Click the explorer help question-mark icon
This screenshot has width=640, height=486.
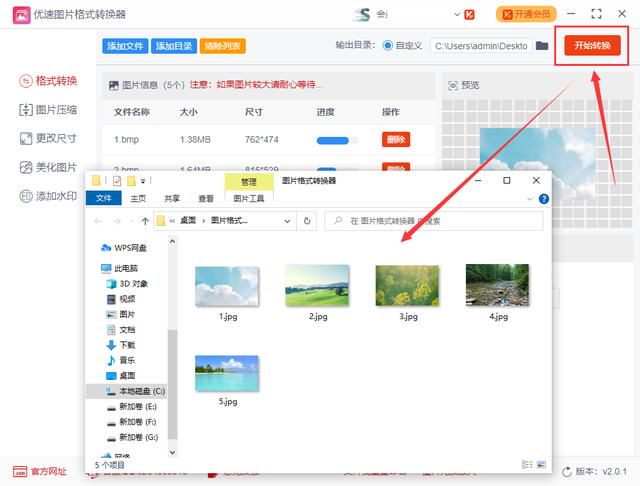tap(543, 199)
